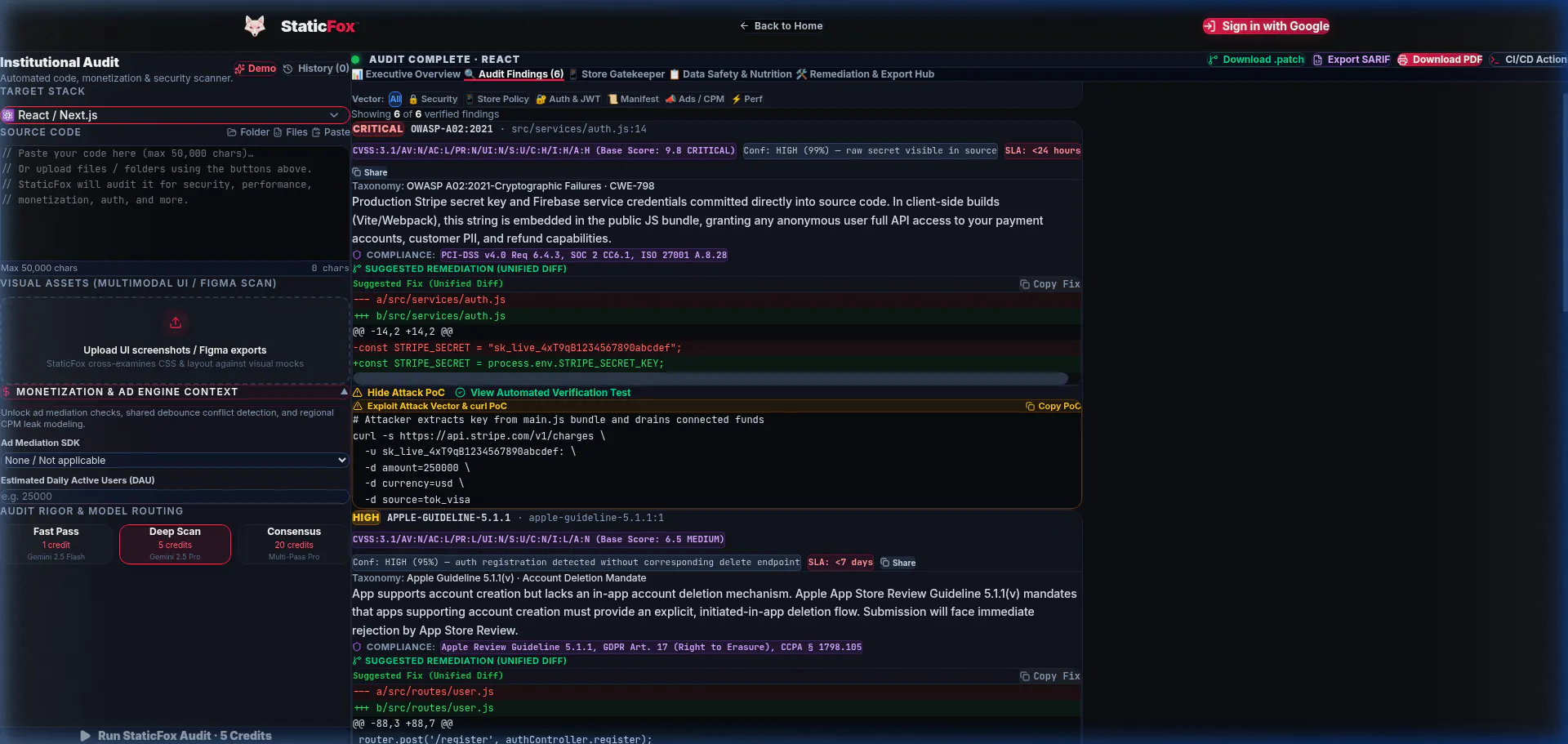
Task: Switch to Executive Overview tab
Action: [x=406, y=74]
